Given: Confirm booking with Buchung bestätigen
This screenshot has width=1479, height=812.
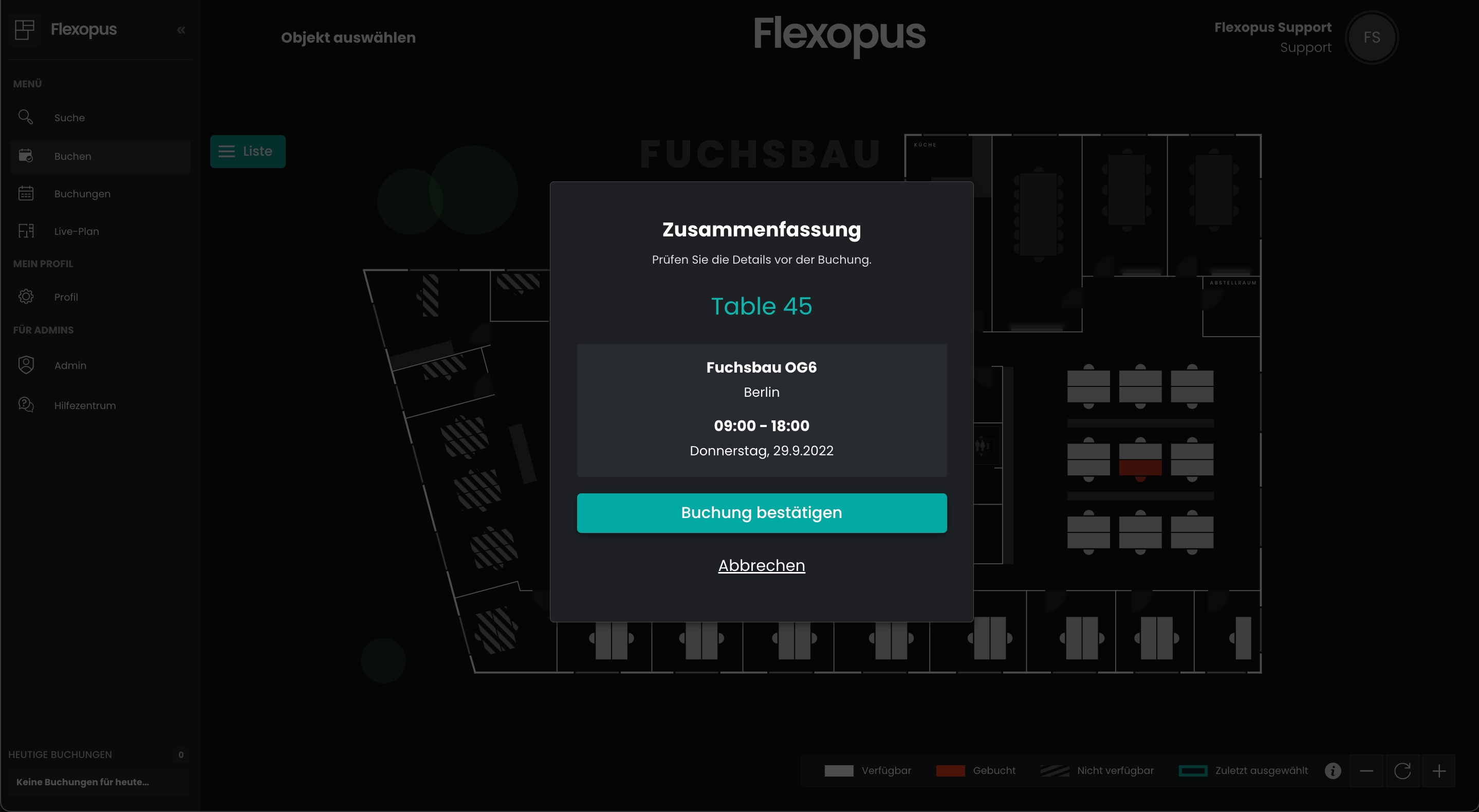Looking at the screenshot, I should (761, 512).
